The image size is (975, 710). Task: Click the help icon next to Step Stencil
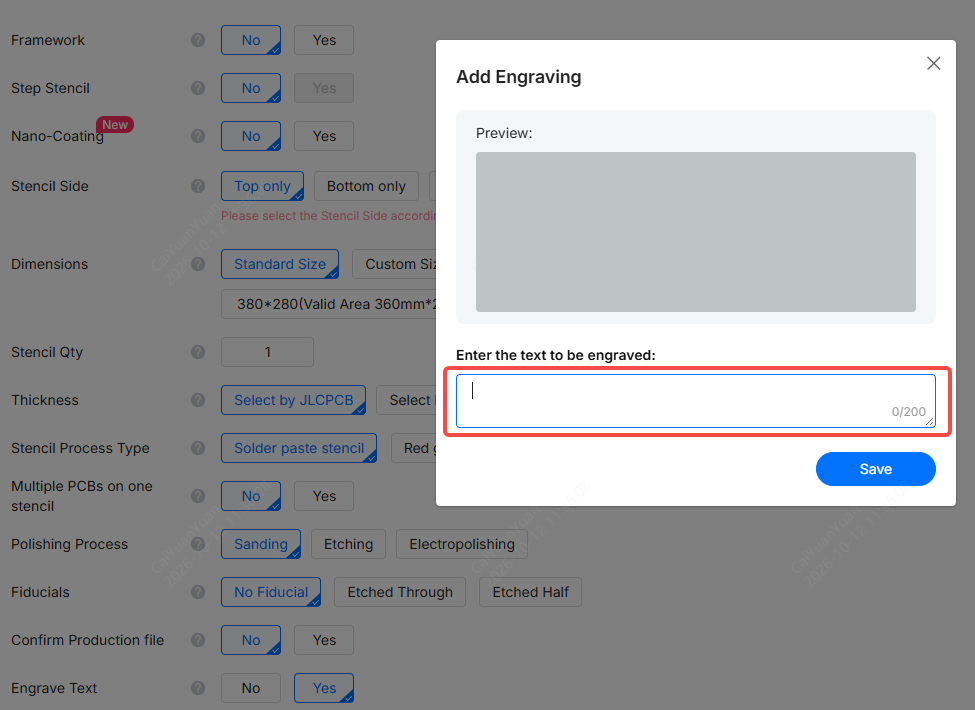coord(198,88)
